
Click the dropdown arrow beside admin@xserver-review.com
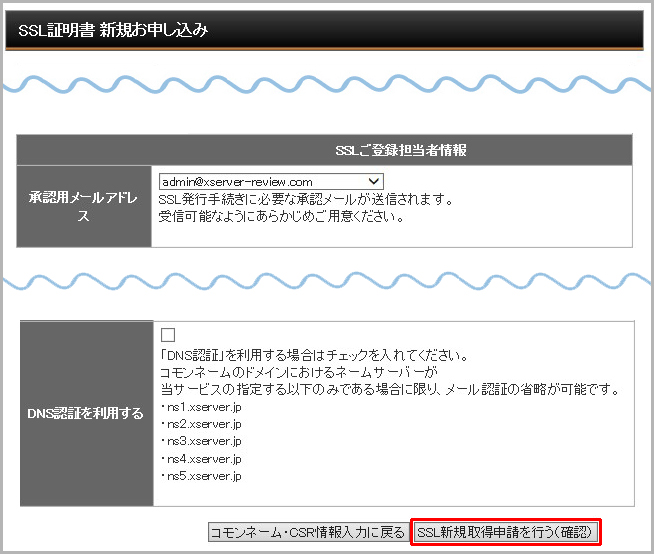coord(375,181)
